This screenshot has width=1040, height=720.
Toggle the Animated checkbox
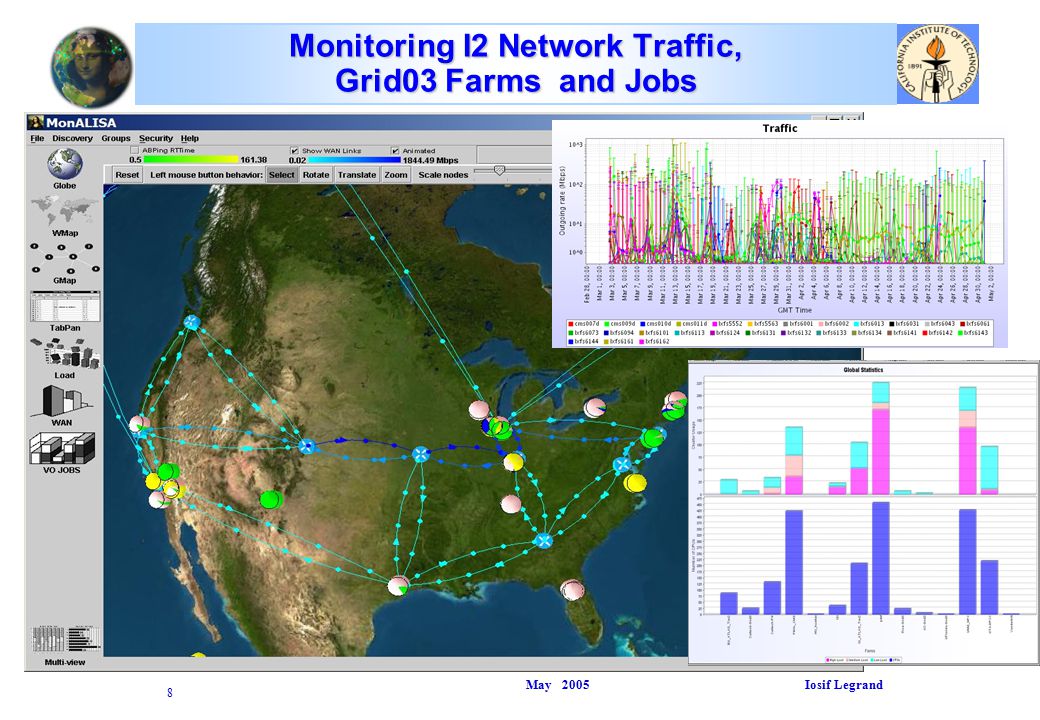tap(395, 150)
